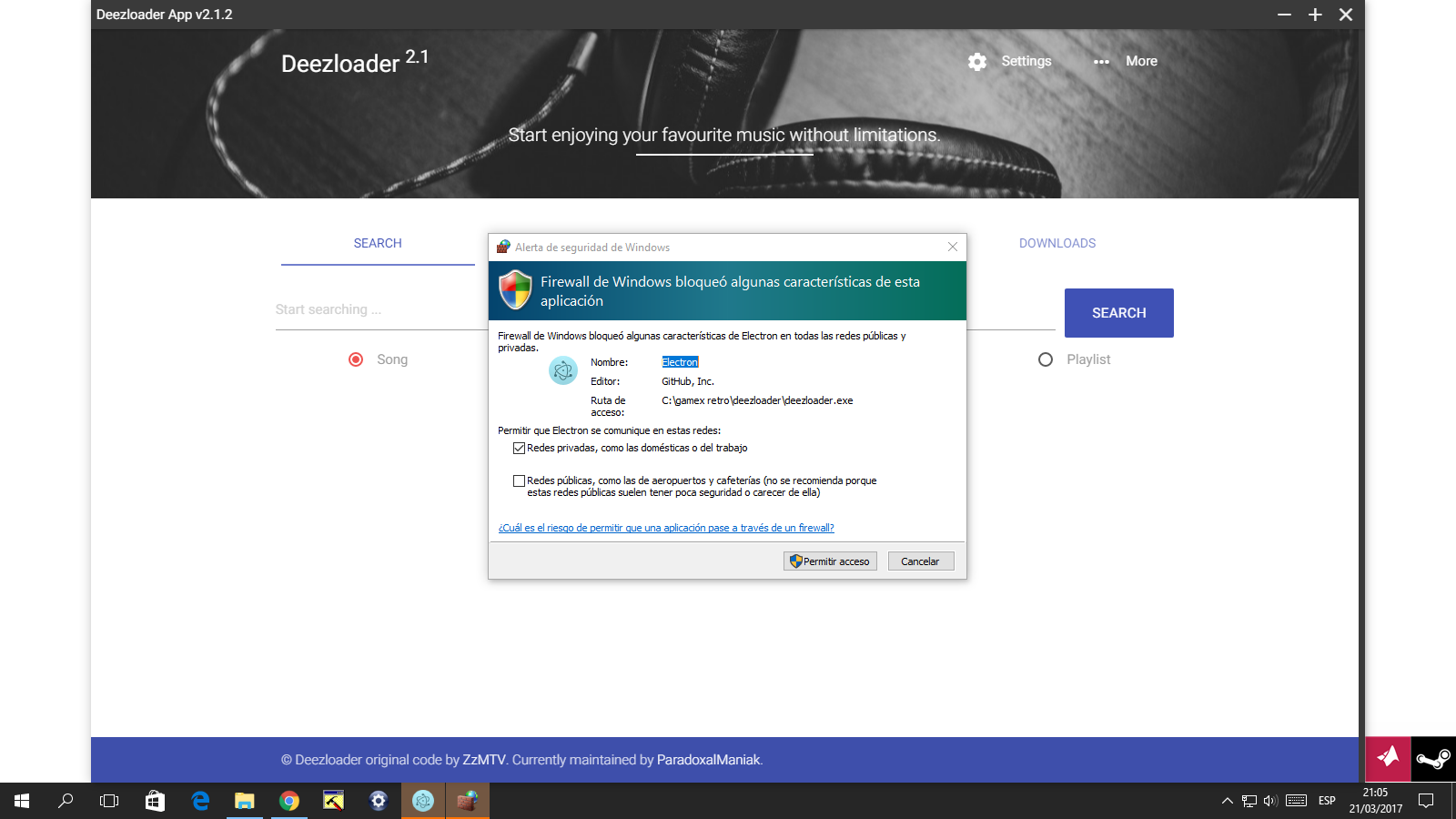The width and height of the screenshot is (1456, 819).
Task: Click Settings in Deezloader header
Action: click(x=1026, y=61)
